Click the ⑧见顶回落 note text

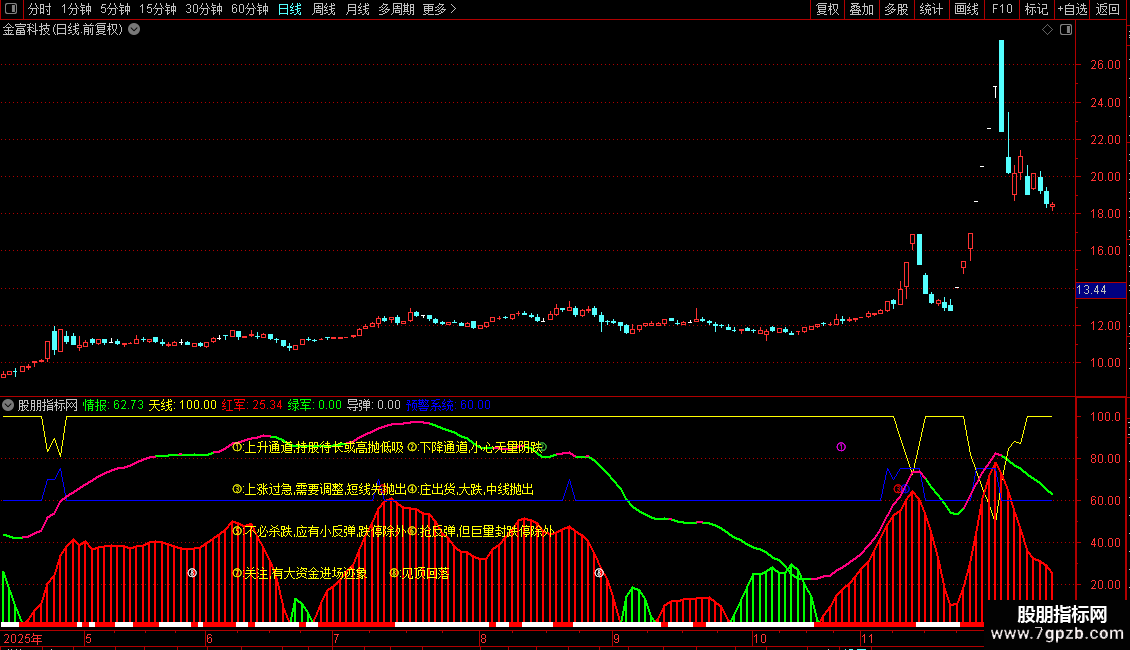(x=419, y=574)
